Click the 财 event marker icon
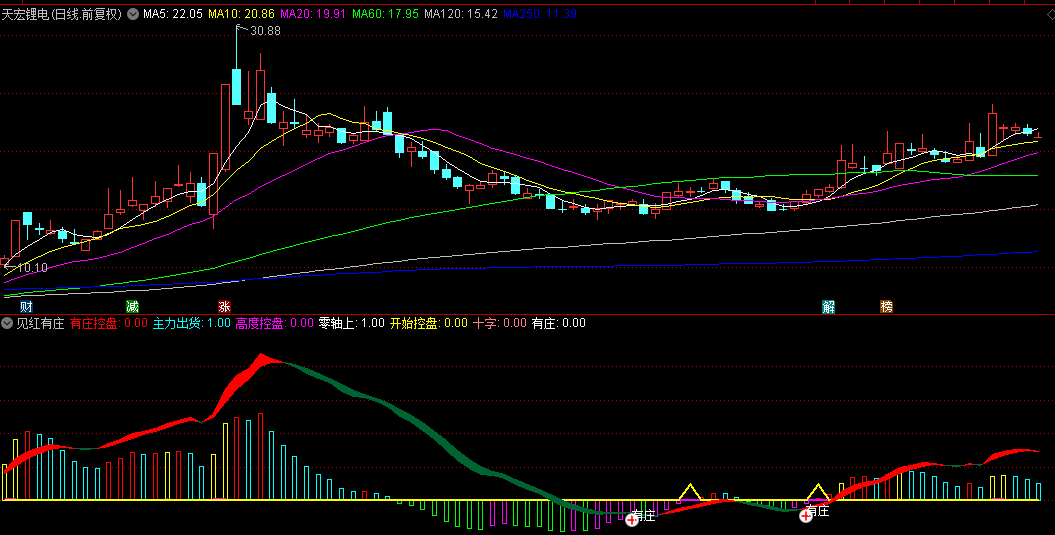1055x535 pixels. tap(26, 307)
